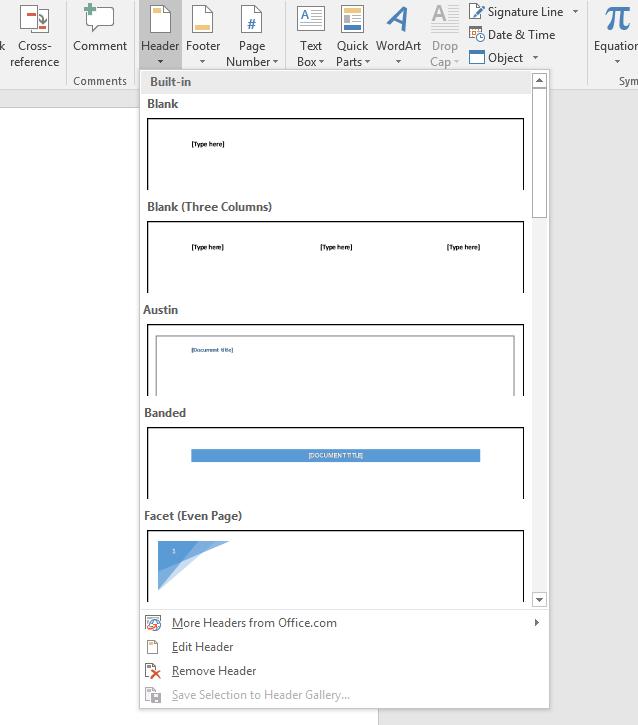638x725 pixels.
Task: Click the Austin title text
Action: click(x=160, y=310)
